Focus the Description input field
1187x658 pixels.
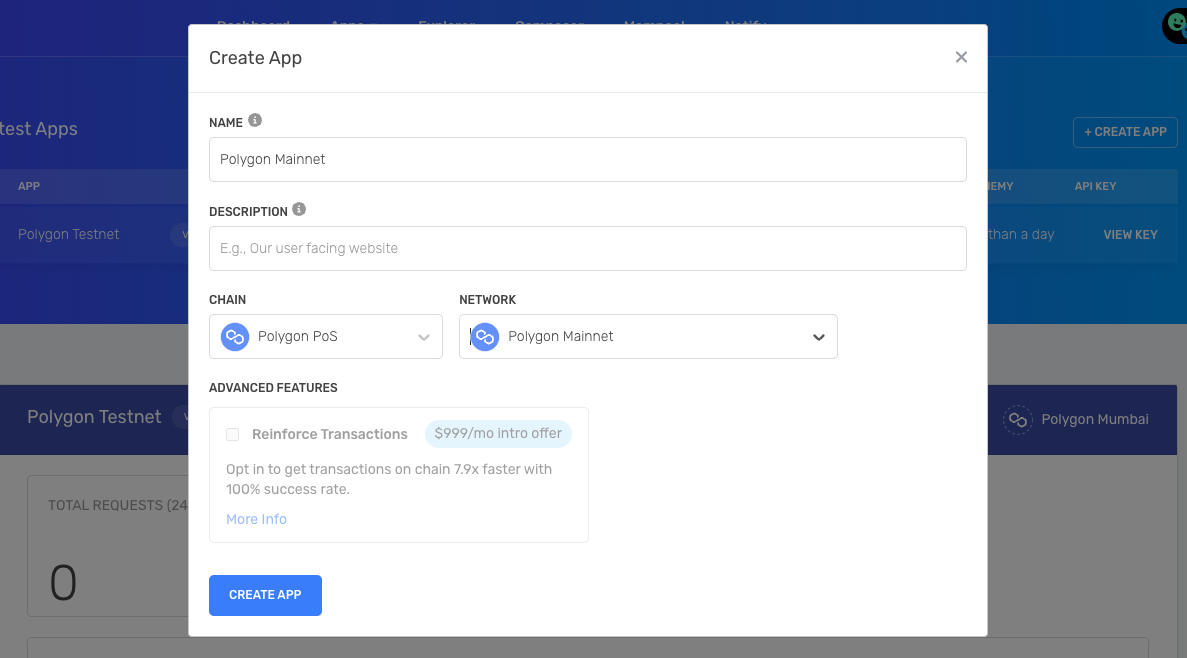point(587,248)
